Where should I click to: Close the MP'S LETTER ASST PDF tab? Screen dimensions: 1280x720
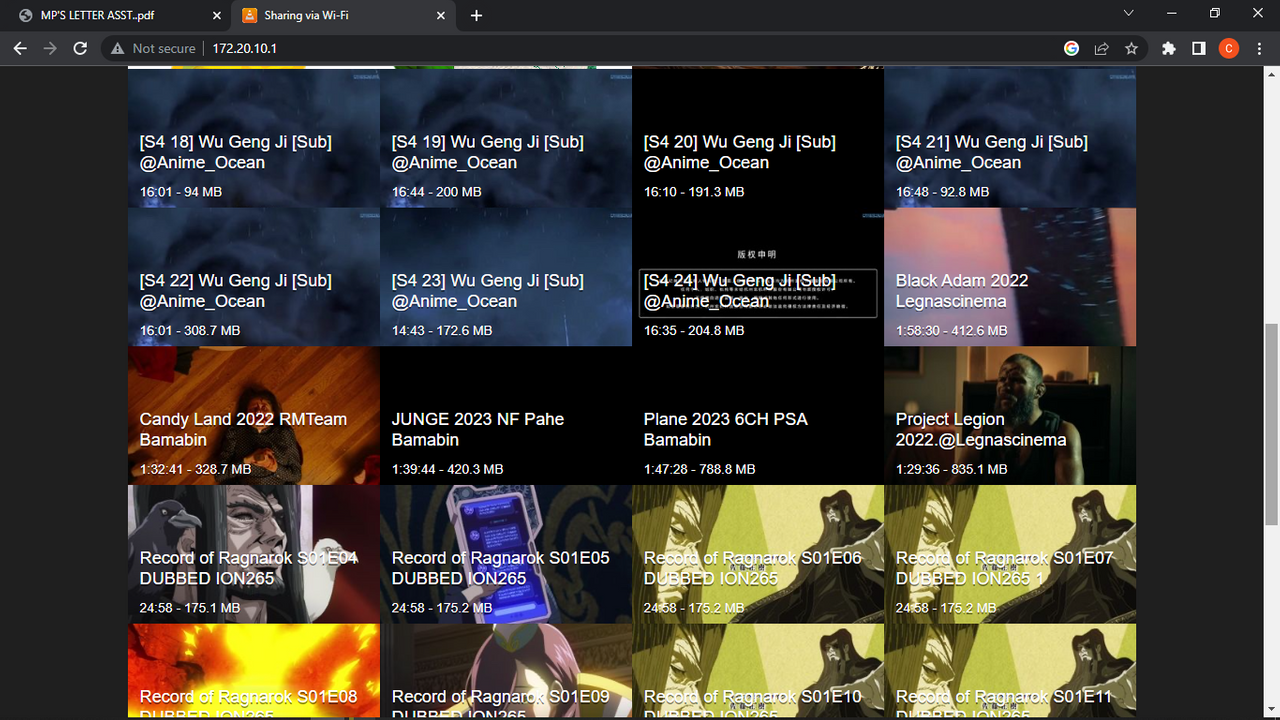click(215, 15)
